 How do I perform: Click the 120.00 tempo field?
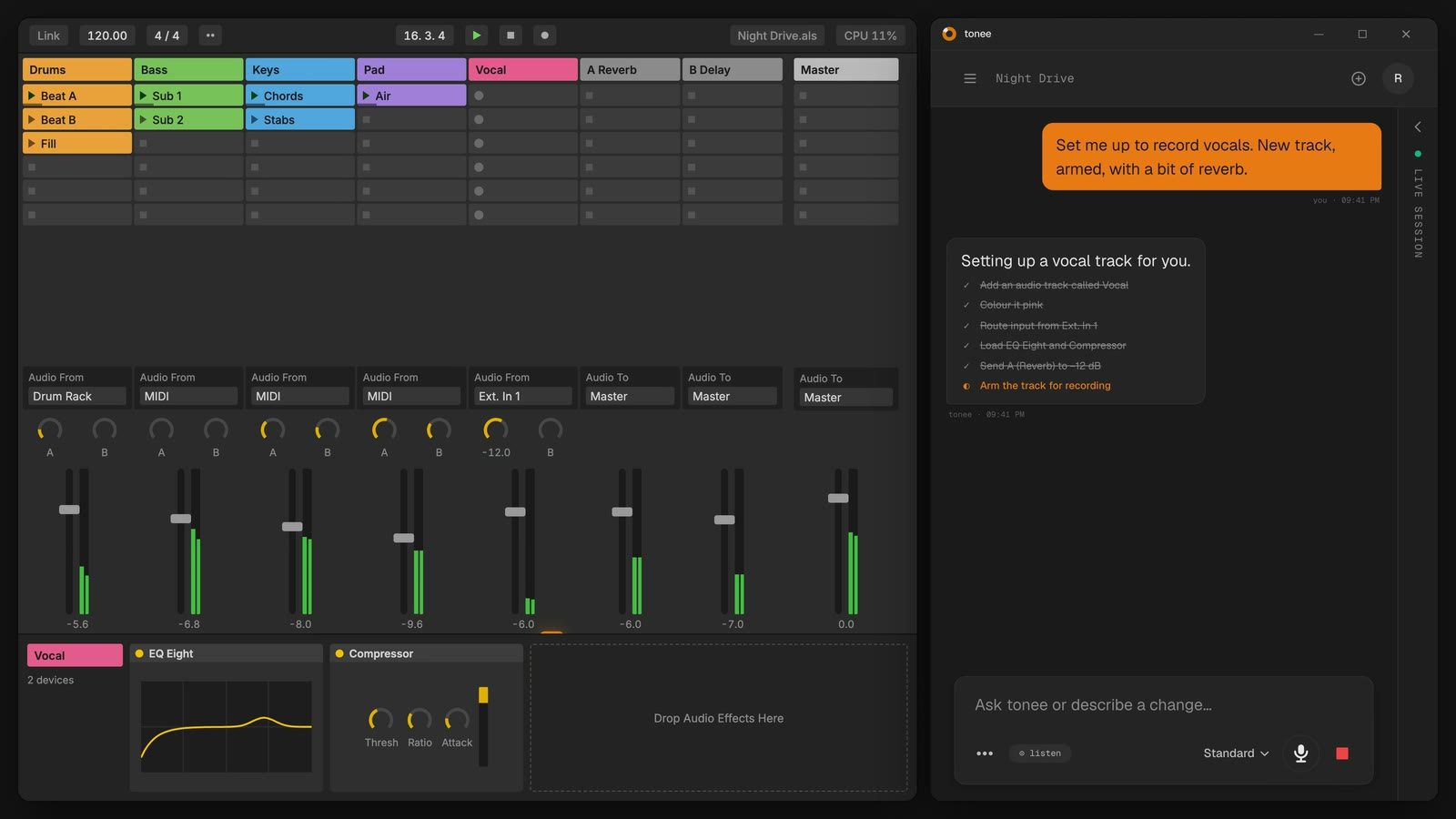(x=107, y=35)
